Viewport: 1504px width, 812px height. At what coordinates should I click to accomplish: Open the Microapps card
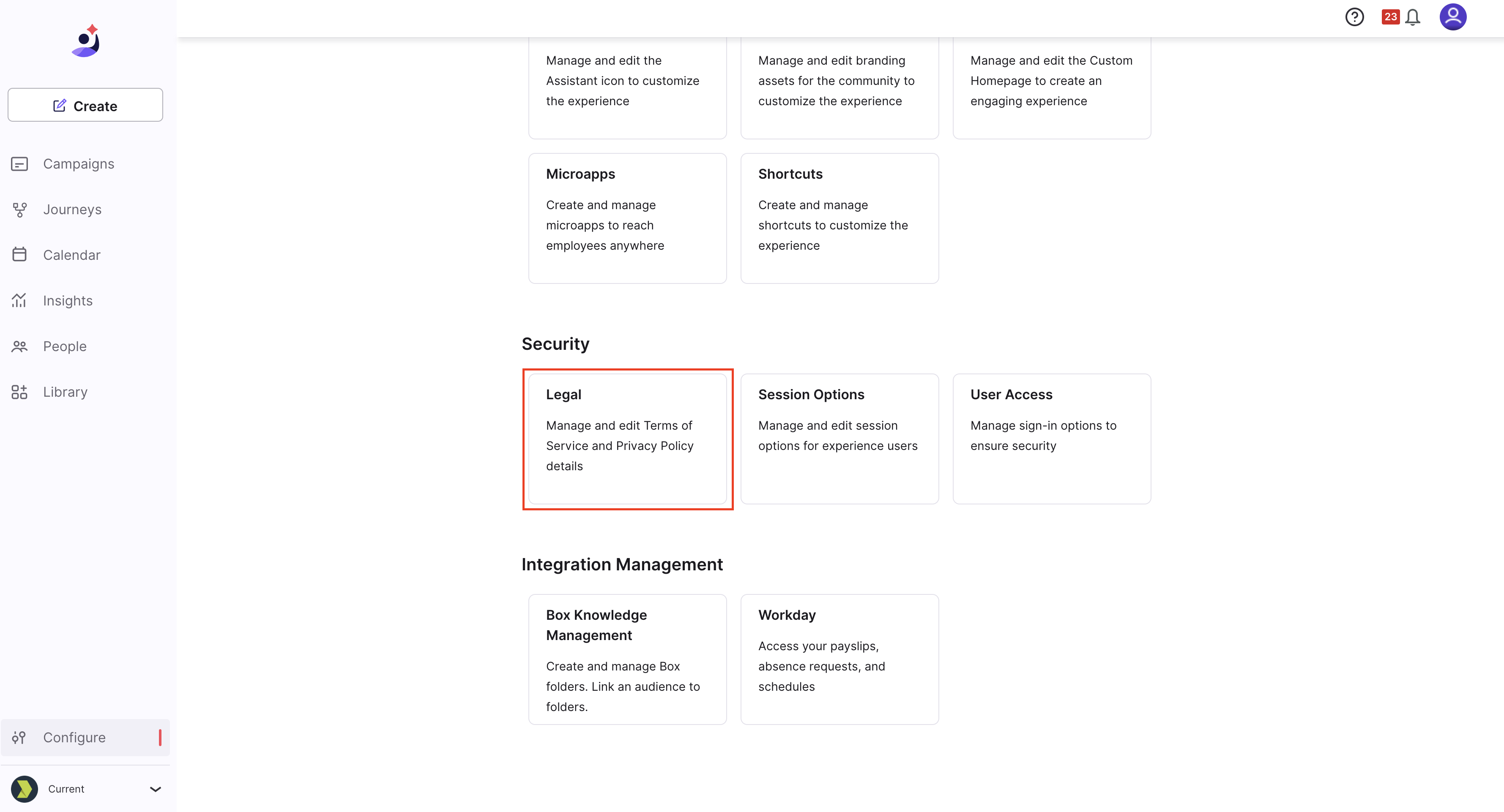[628, 218]
